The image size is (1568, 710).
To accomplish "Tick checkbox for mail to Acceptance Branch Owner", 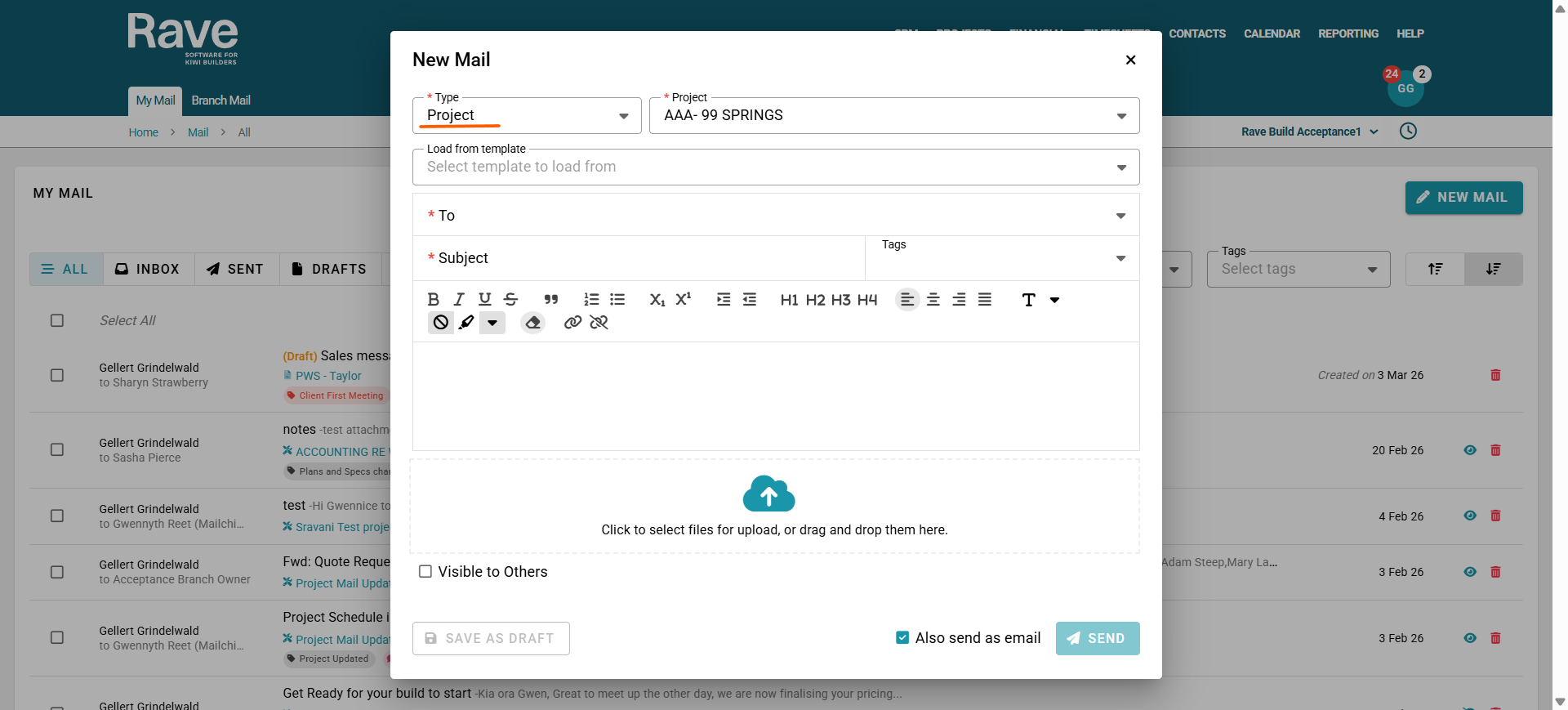I will (57, 572).
